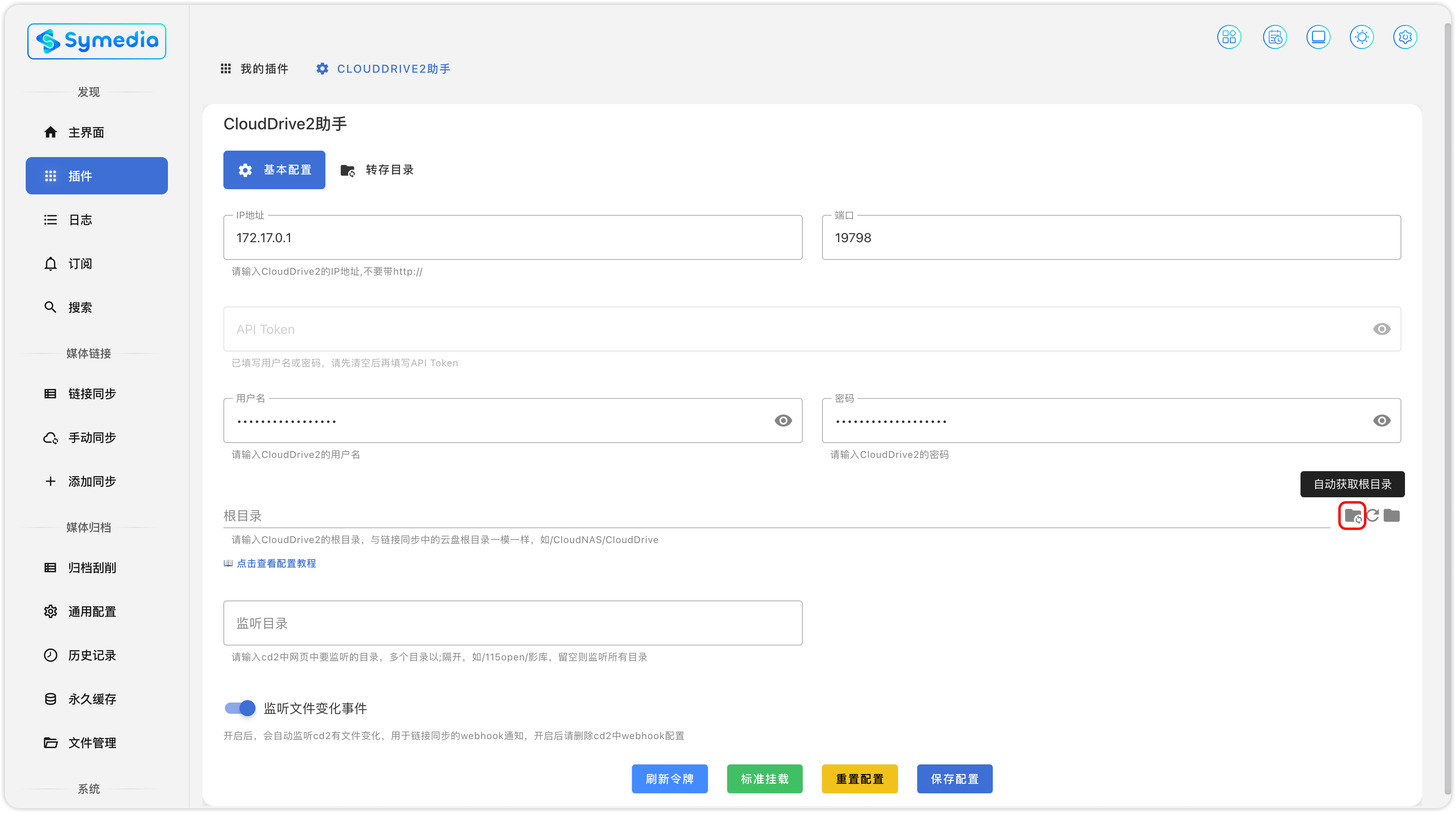The image size is (1456, 813).
Task: Open the 点击查看配置教程 link
Action: click(x=276, y=563)
